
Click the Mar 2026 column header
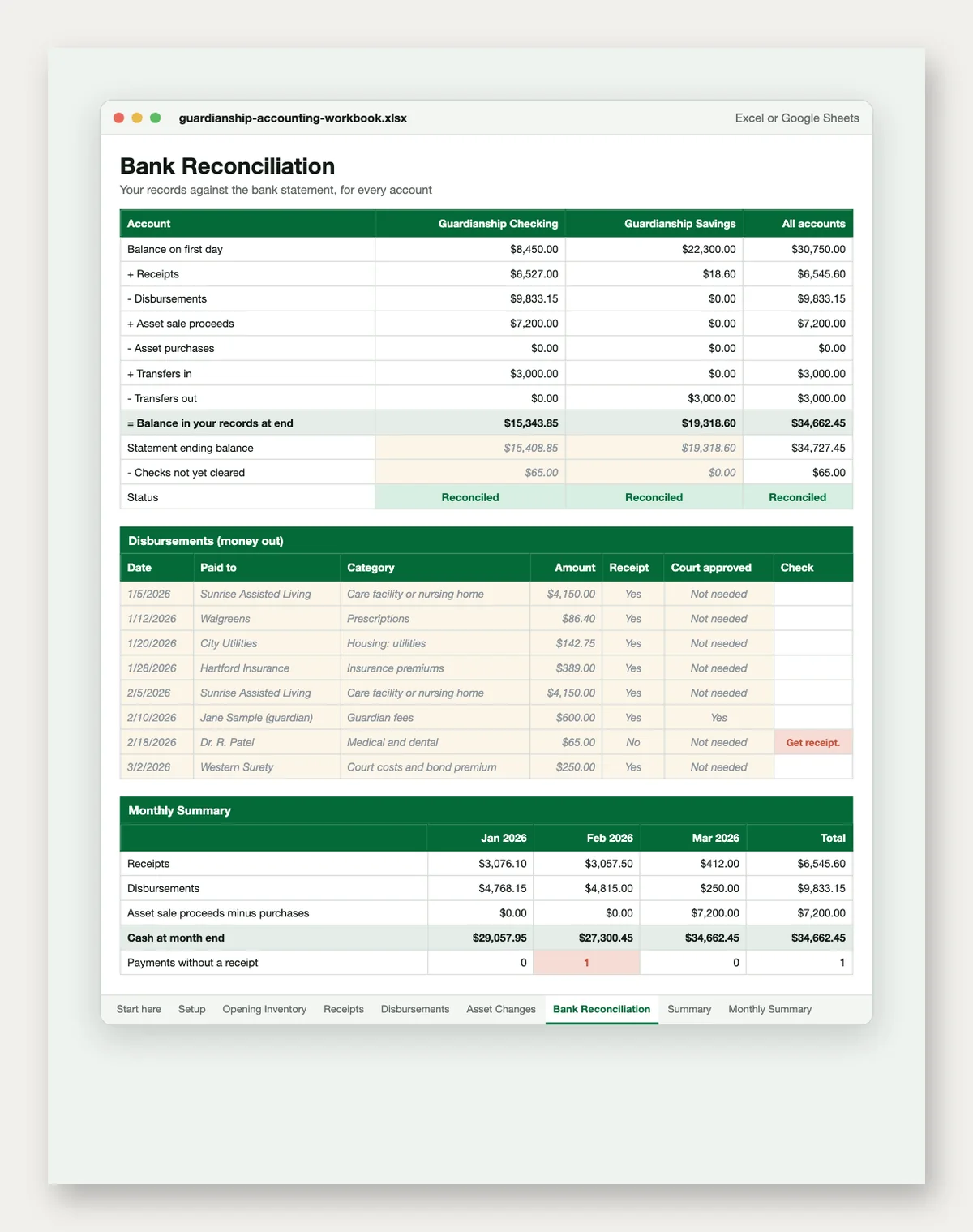tap(693, 838)
